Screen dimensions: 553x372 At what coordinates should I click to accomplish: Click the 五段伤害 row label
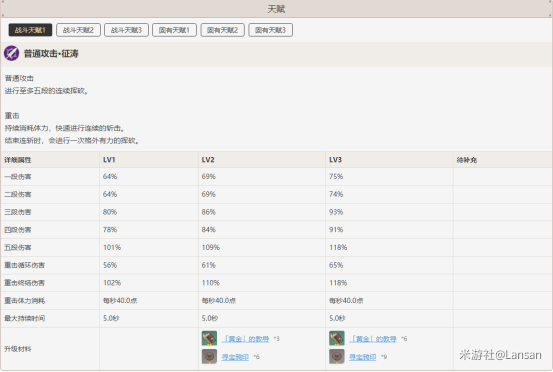click(x=18, y=248)
